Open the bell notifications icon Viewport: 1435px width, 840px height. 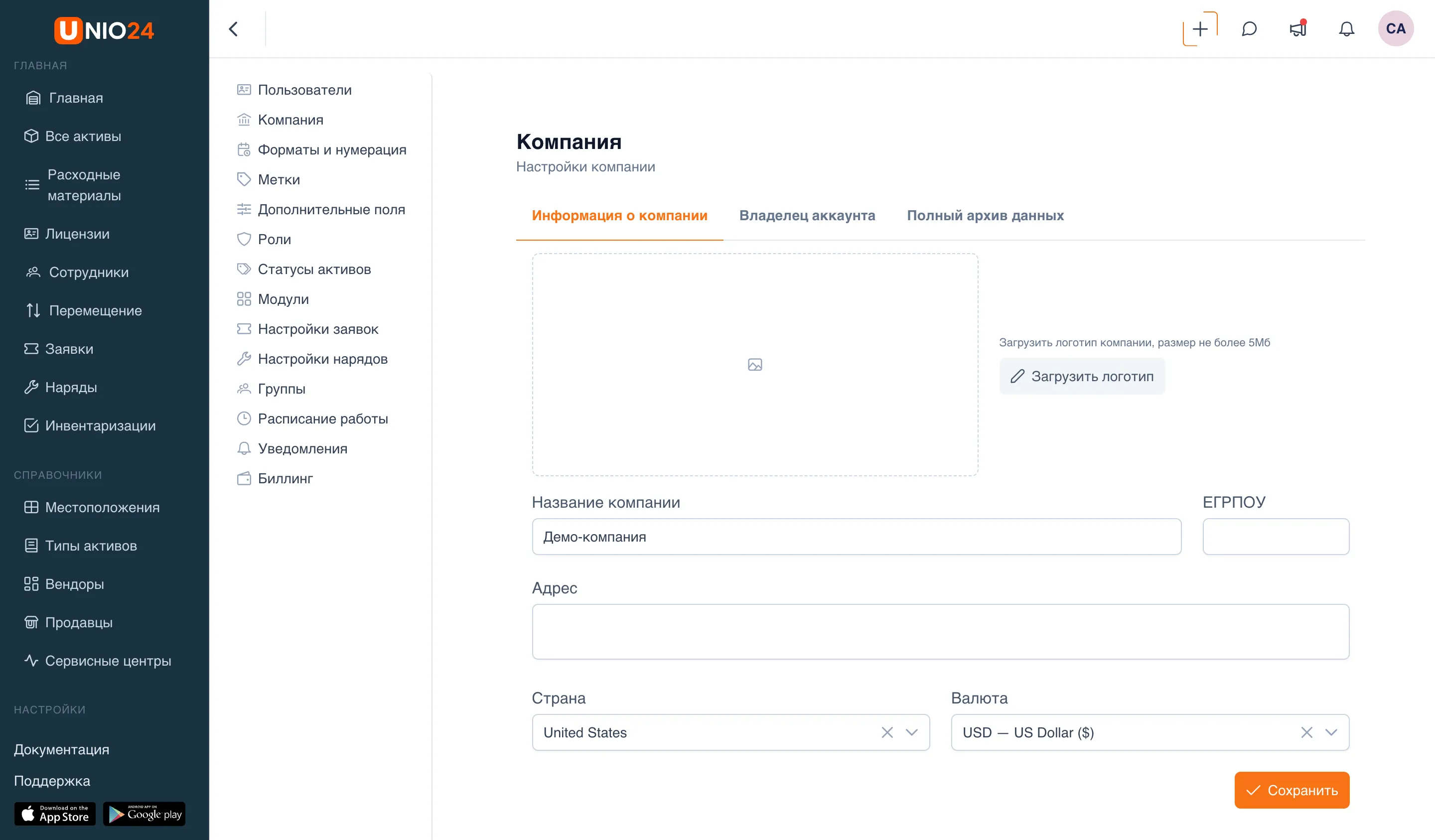tap(1346, 29)
